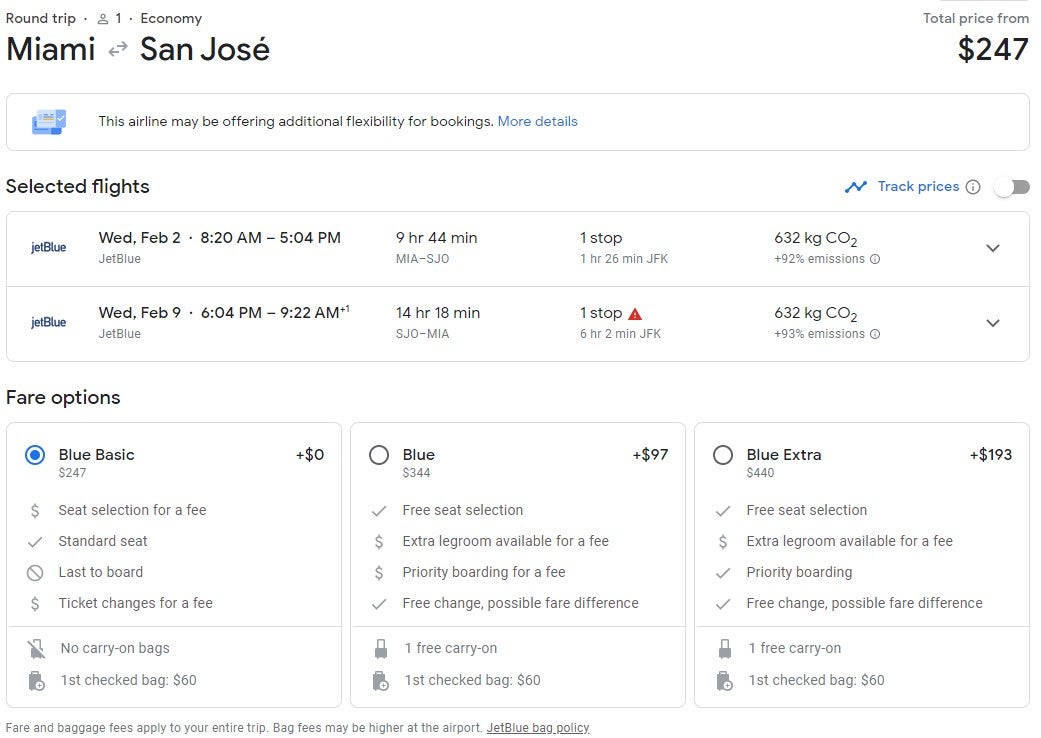Screen dimensions: 1041x738
Task: Expand the Wed, Feb 2 flight details
Action: [993, 248]
